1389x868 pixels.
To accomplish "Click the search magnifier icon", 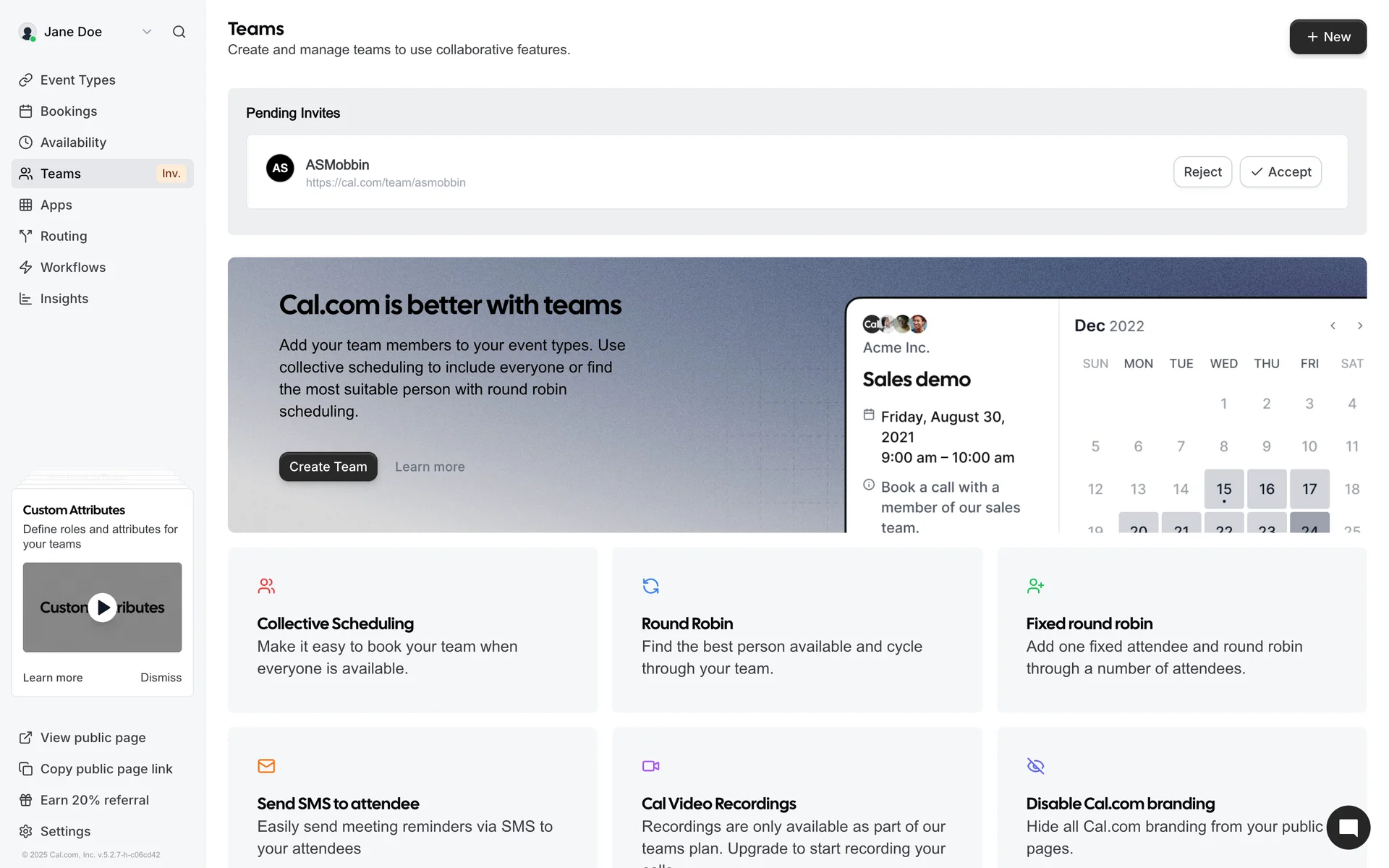I will (x=179, y=32).
